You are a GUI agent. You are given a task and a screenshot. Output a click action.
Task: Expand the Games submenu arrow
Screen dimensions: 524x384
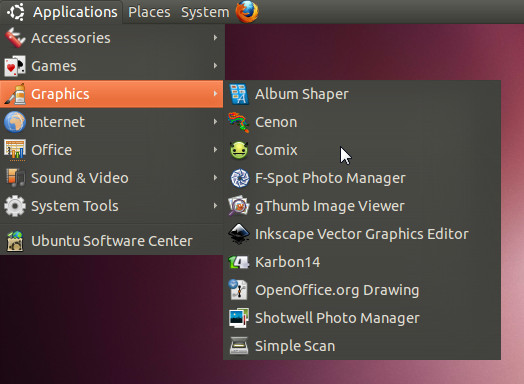[216, 66]
